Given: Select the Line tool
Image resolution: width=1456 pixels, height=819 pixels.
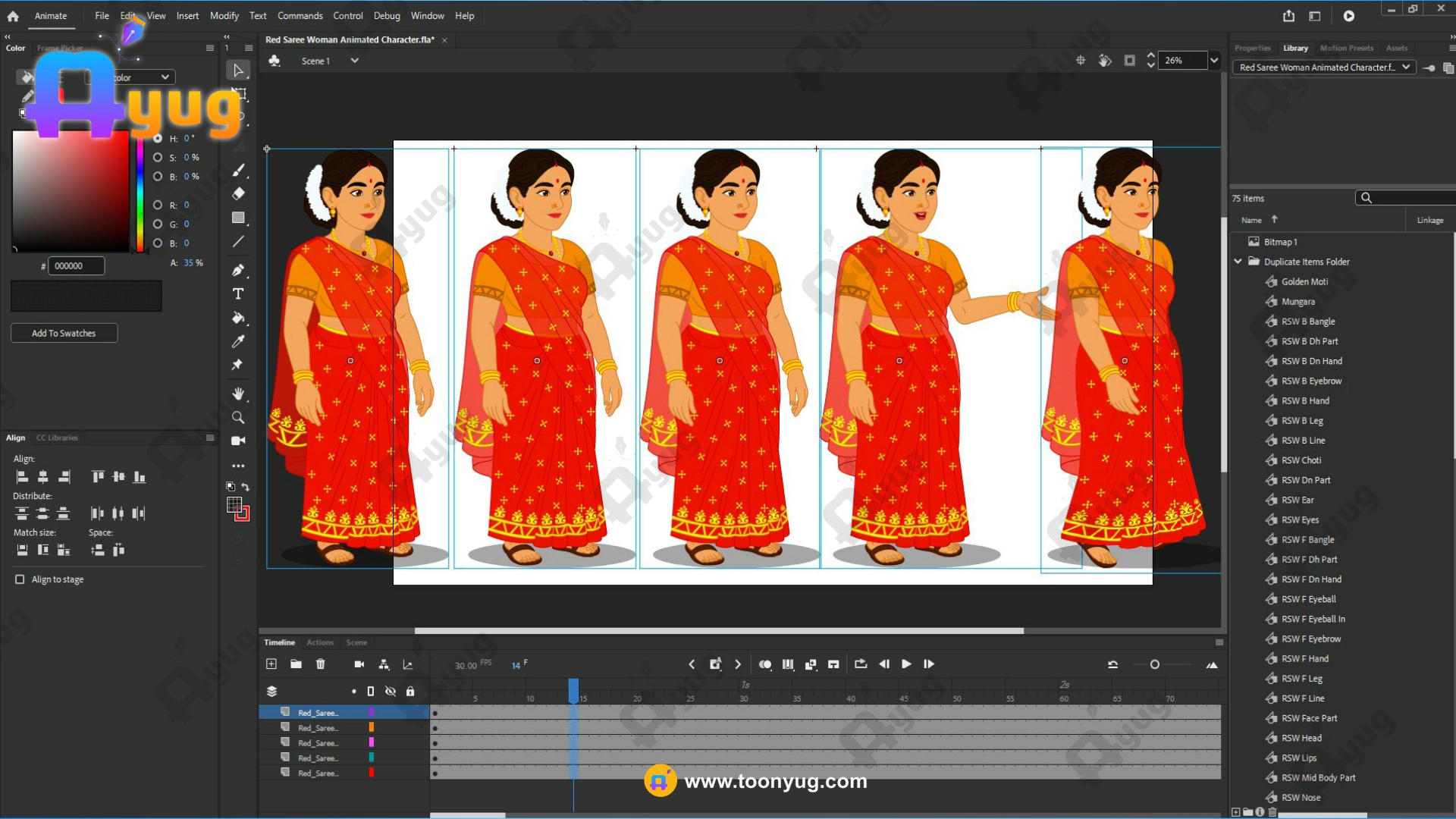Looking at the screenshot, I should point(238,242).
